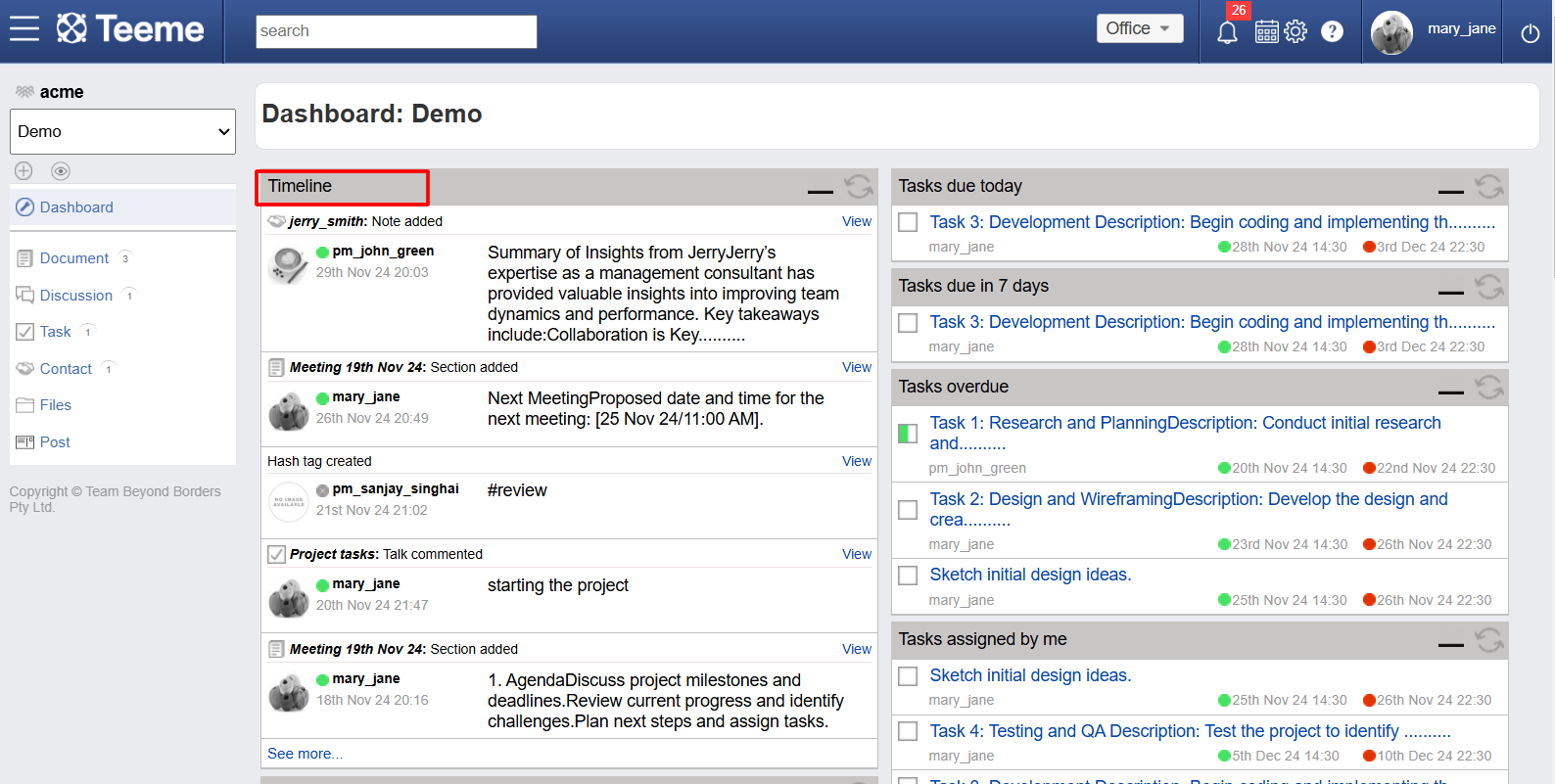Click the #review hashtag text

[517, 490]
